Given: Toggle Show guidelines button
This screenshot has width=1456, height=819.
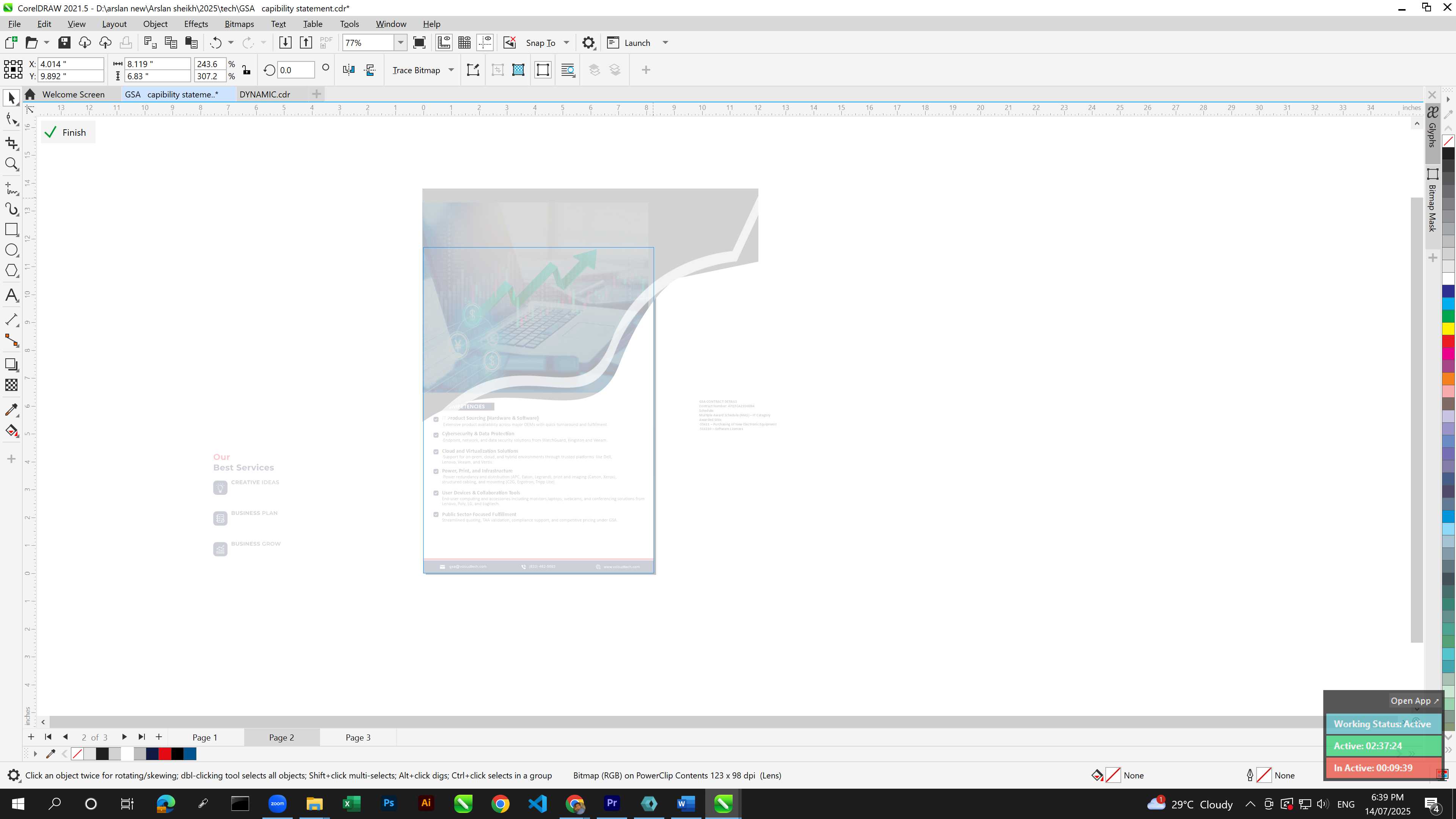Looking at the screenshot, I should (485, 42).
